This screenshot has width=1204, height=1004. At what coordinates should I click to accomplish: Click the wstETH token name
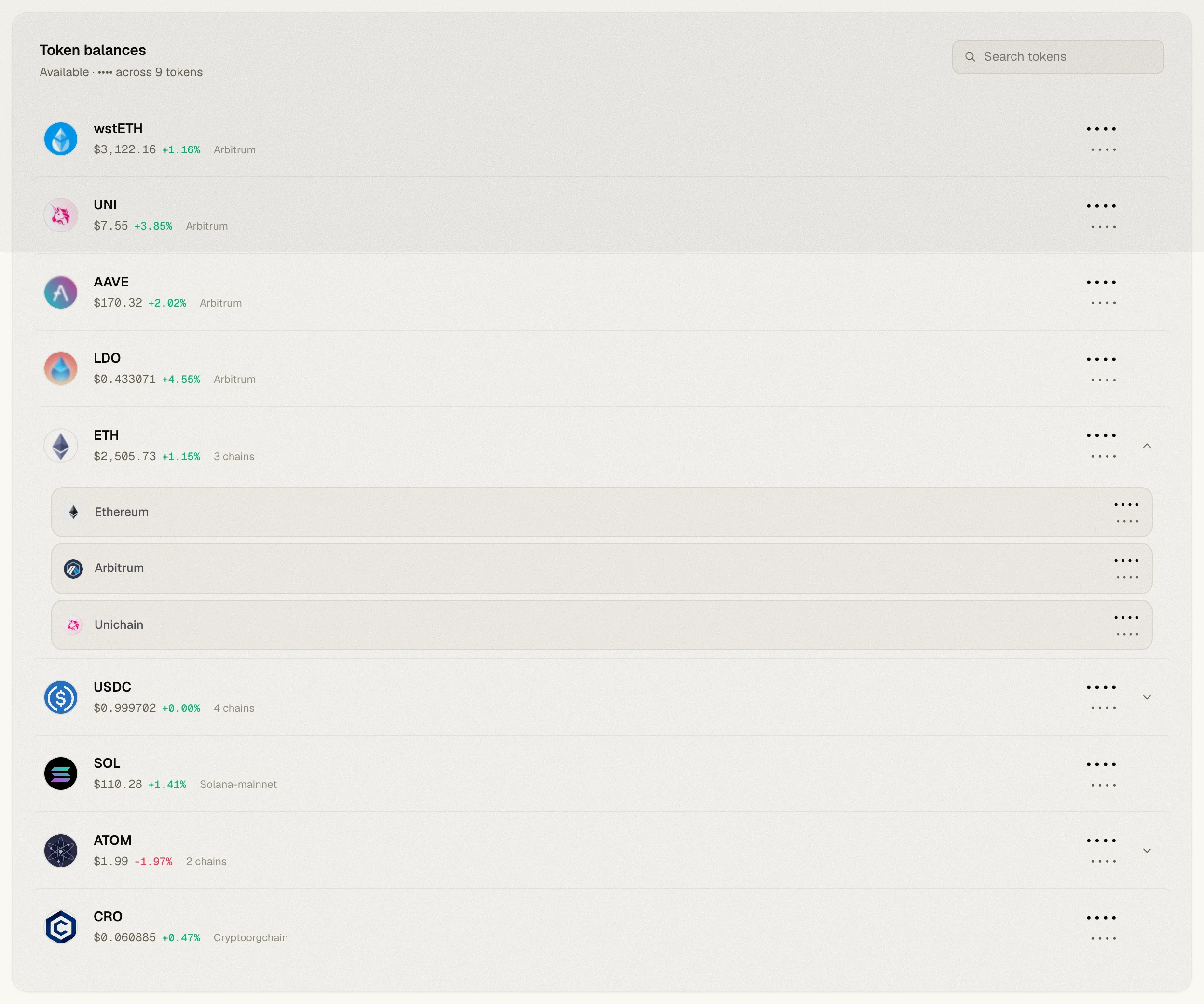click(118, 128)
